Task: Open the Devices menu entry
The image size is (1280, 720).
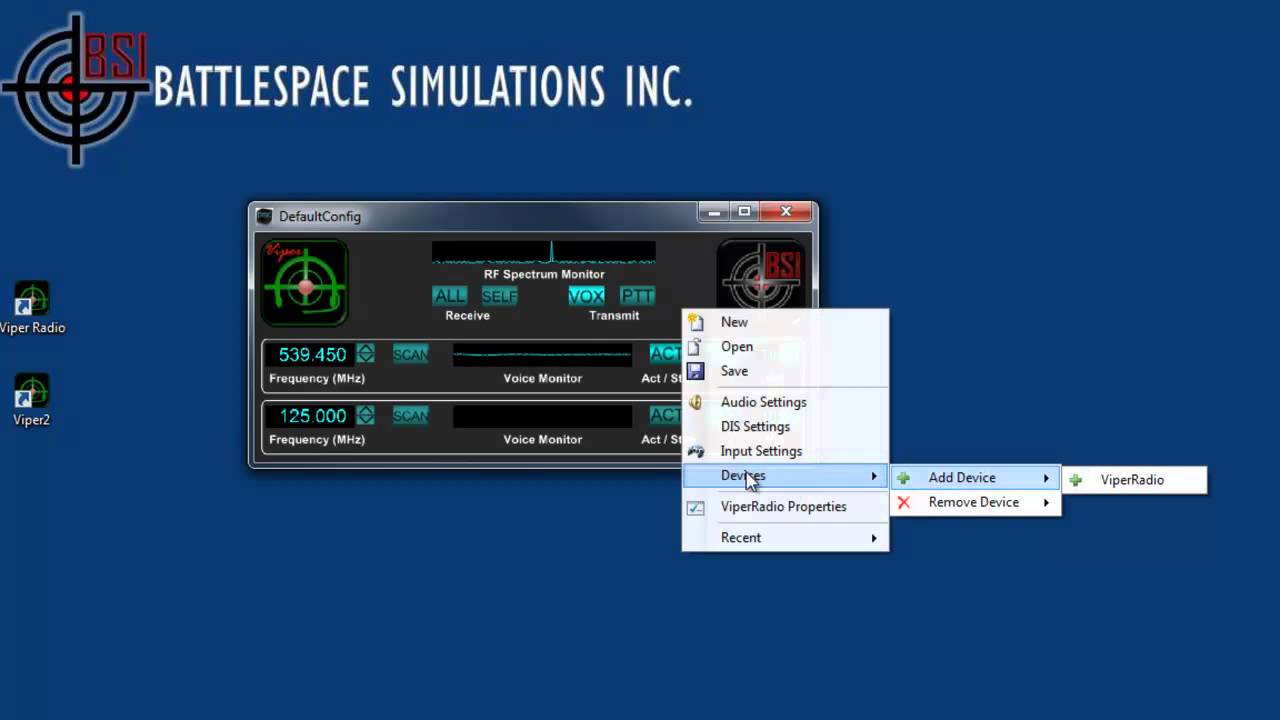Action: tap(785, 476)
